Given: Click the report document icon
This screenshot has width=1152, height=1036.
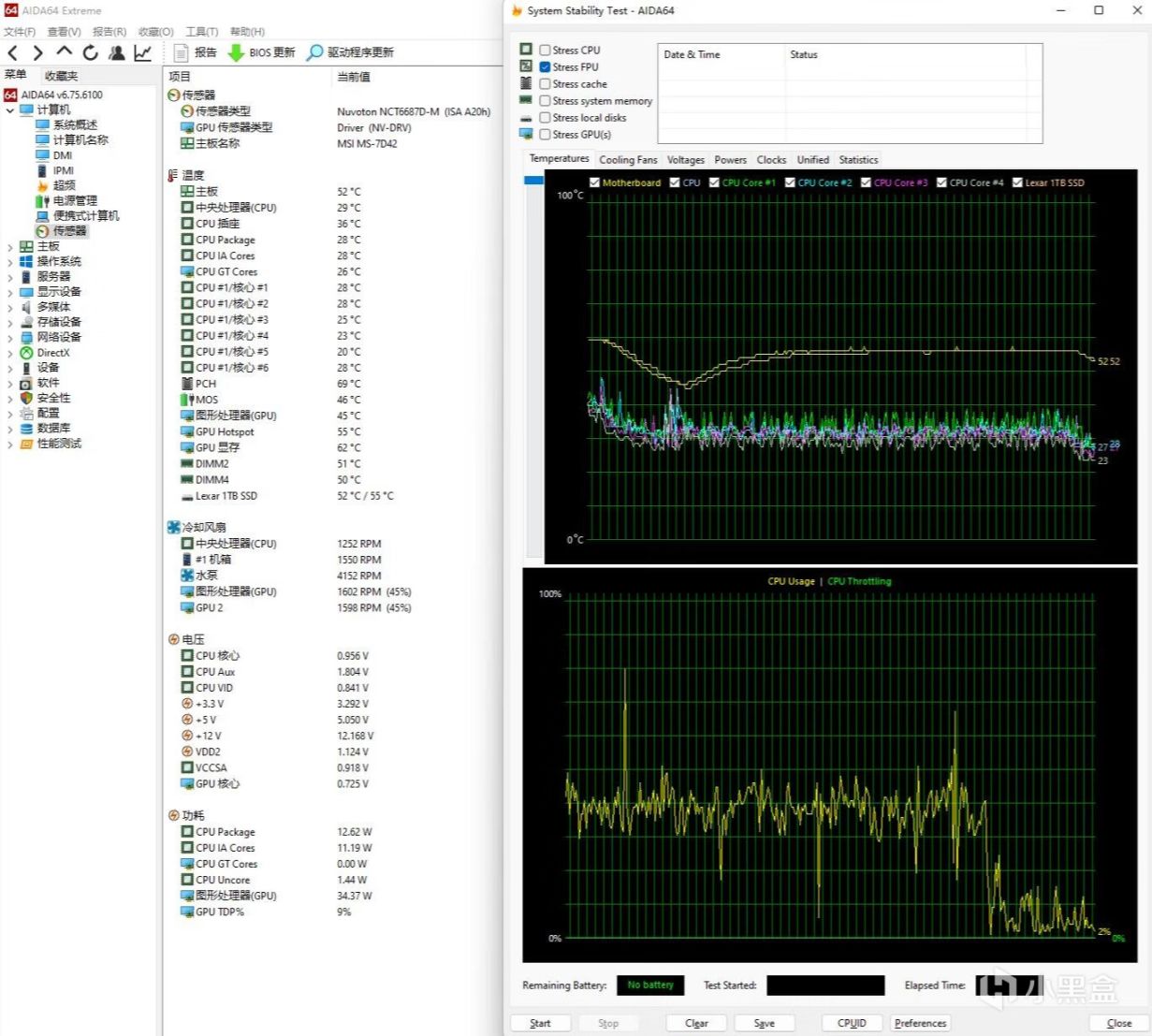Looking at the screenshot, I should click(x=180, y=53).
